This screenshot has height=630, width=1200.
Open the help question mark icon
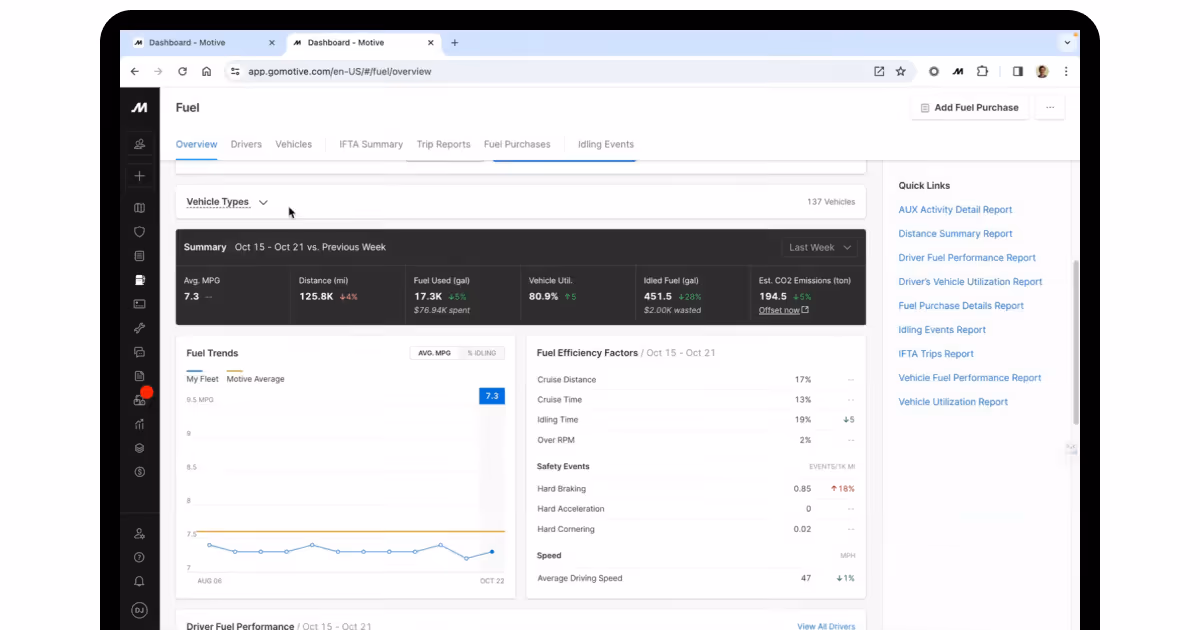point(139,558)
